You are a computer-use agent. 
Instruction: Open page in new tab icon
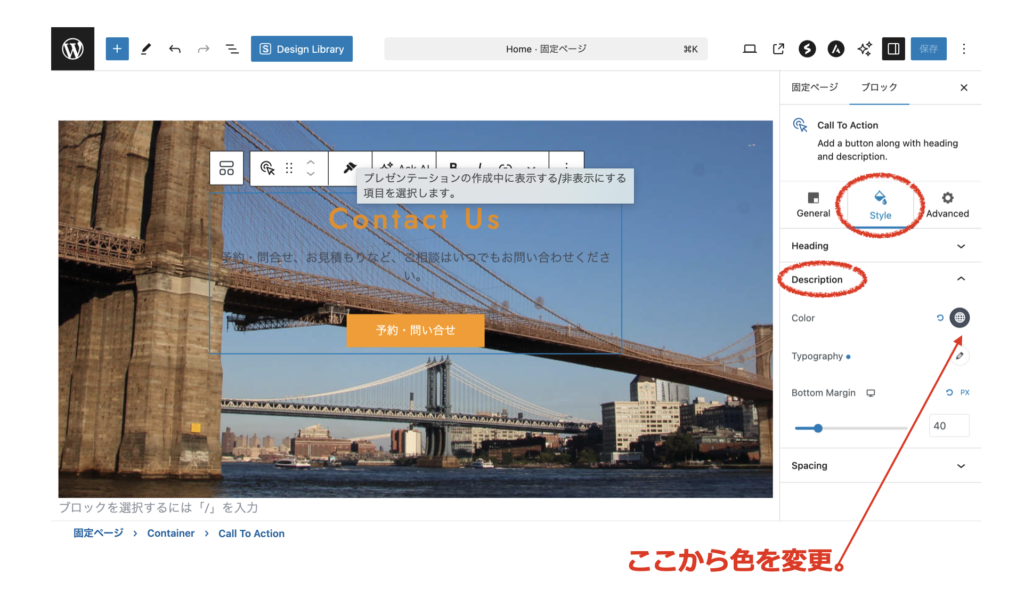click(778, 48)
